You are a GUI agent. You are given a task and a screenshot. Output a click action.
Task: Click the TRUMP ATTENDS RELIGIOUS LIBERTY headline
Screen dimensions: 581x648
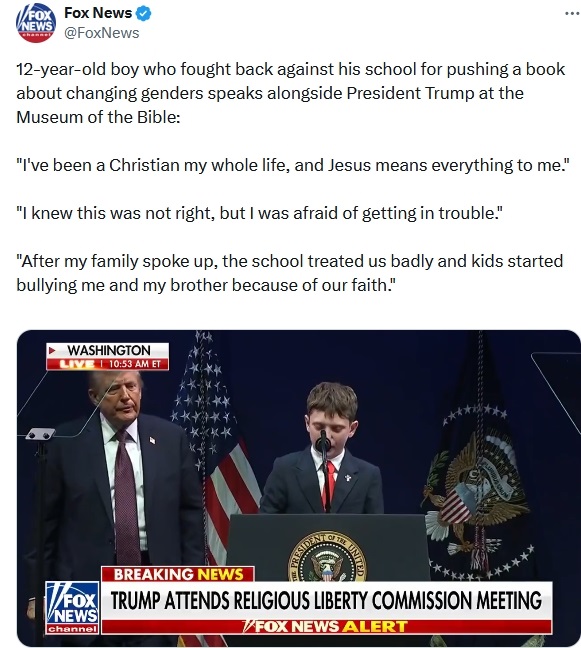click(326, 600)
